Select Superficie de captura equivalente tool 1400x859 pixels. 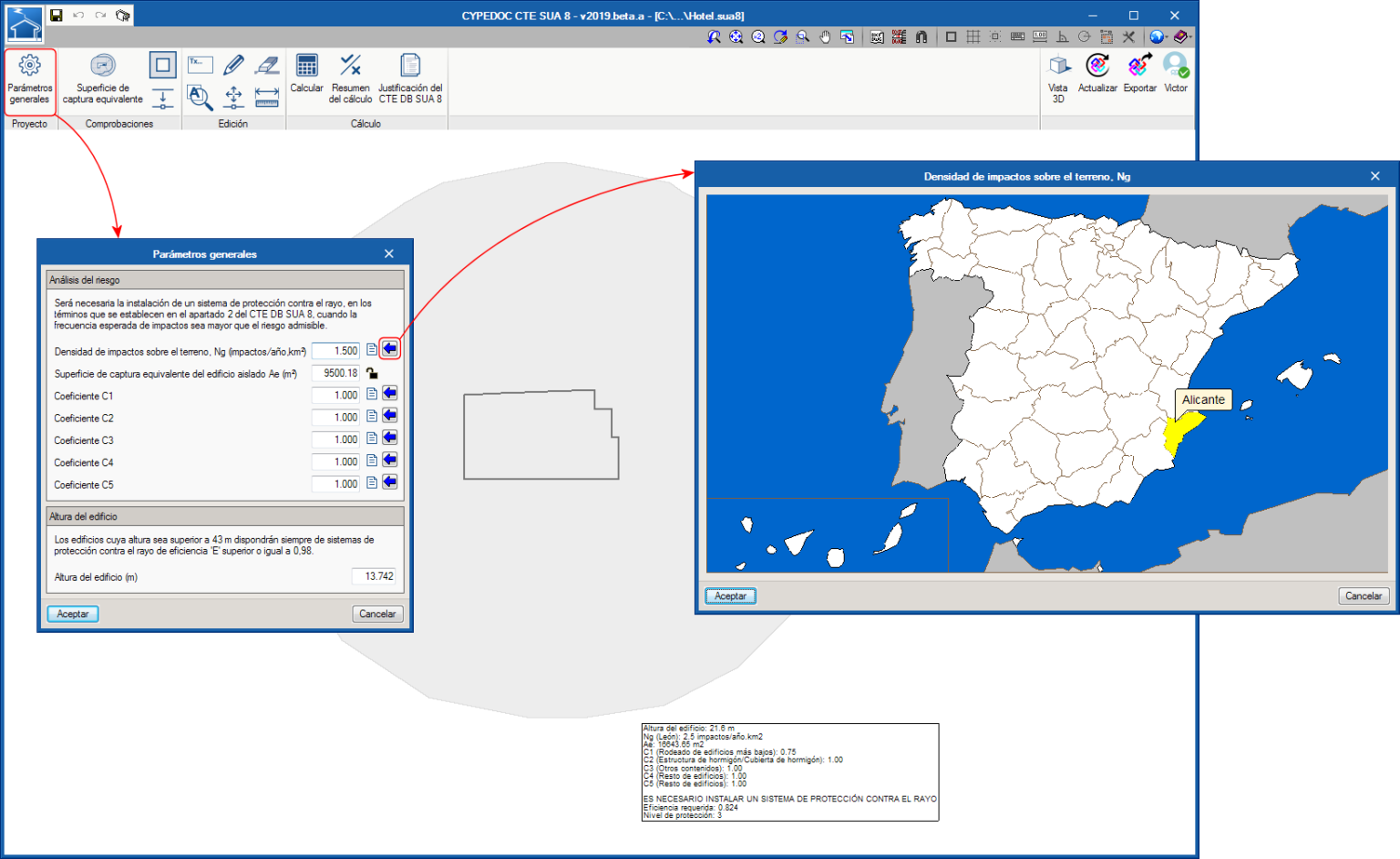(103, 80)
